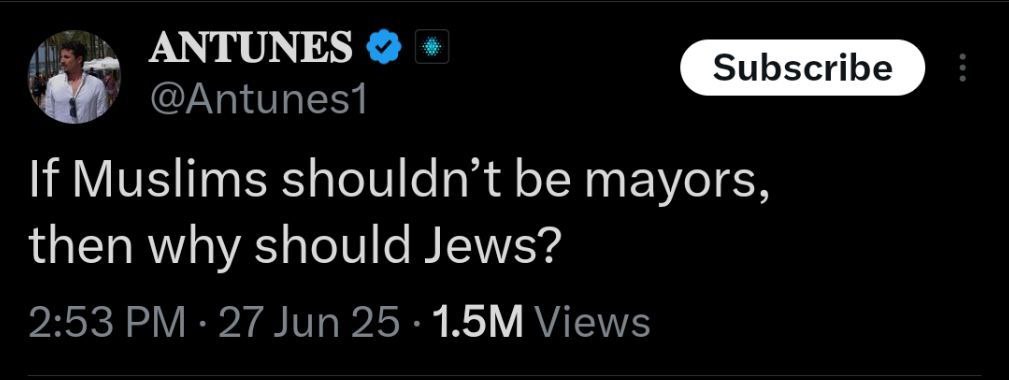Click the blue verified checkmark badge
This screenshot has height=380, width=1009.
coord(384,48)
